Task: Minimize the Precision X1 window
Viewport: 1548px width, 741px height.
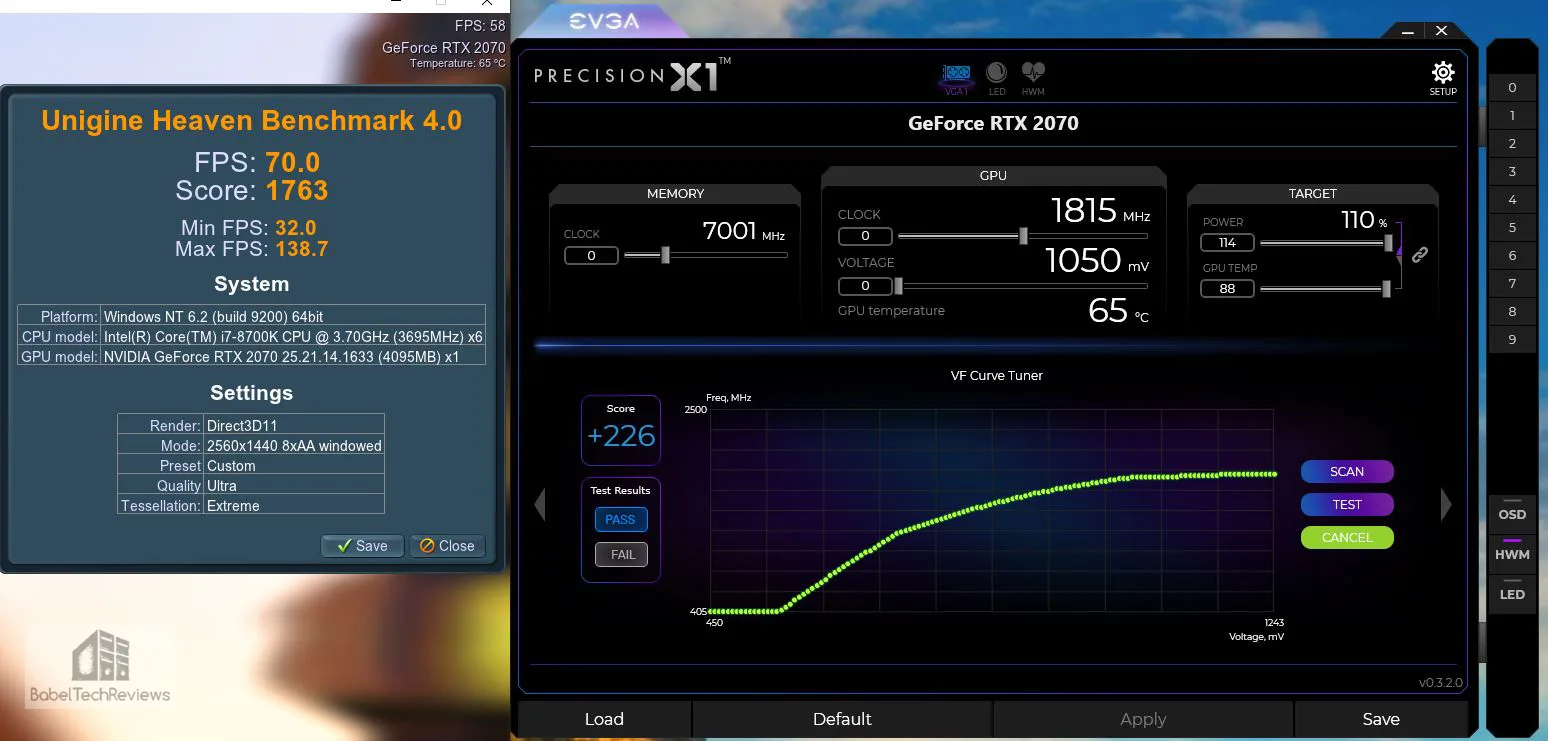Action: pyautogui.click(x=1408, y=31)
